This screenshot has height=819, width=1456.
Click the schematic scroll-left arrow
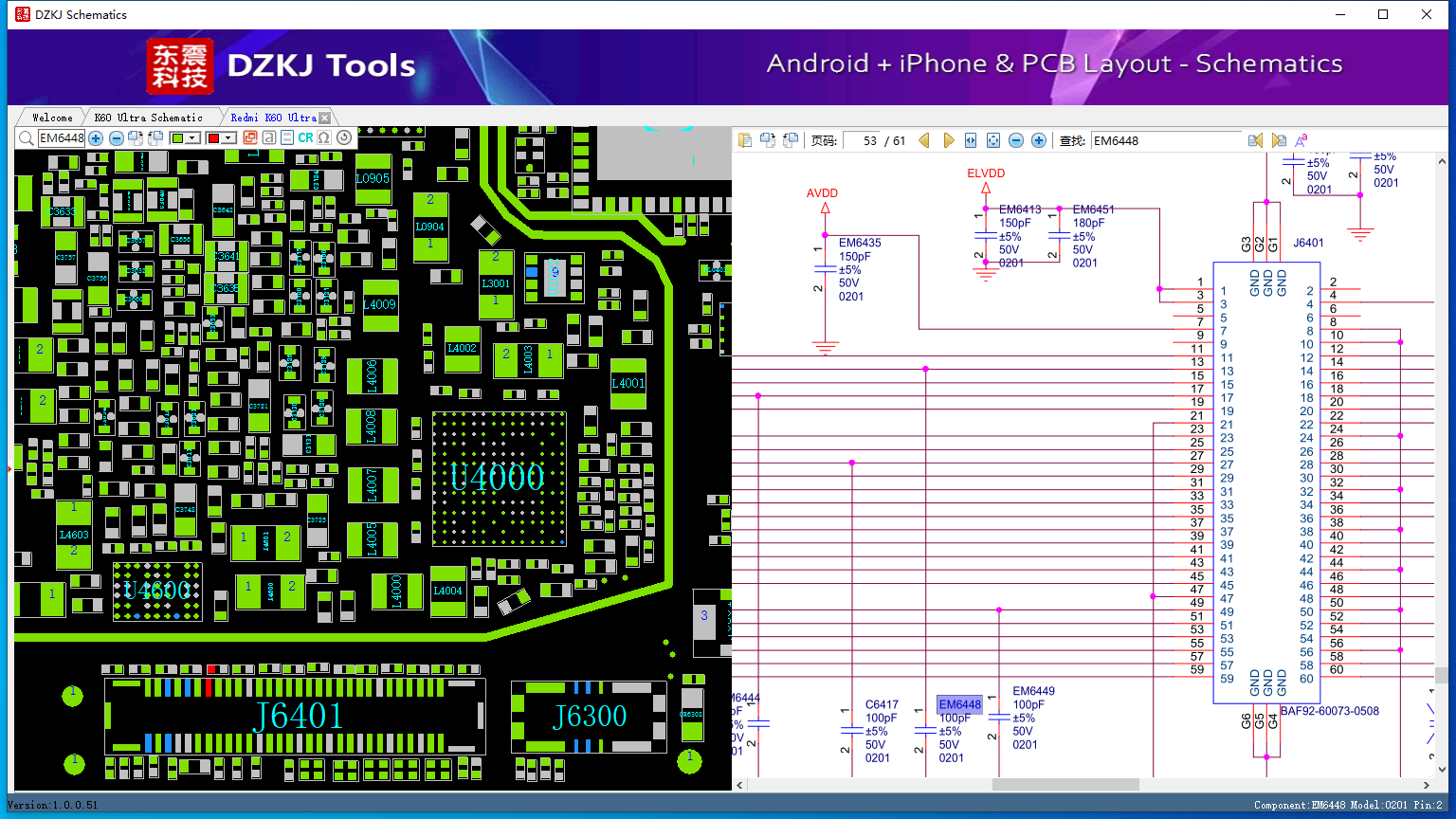tap(739, 785)
